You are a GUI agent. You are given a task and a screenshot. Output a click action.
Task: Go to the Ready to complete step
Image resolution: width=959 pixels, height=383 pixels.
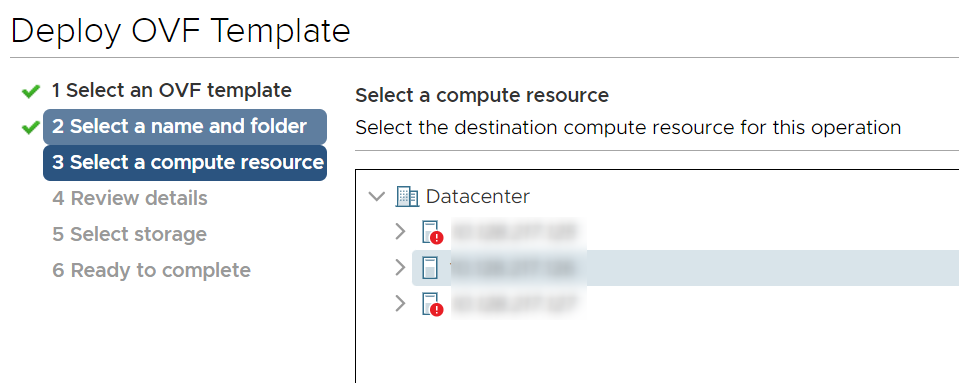(151, 270)
